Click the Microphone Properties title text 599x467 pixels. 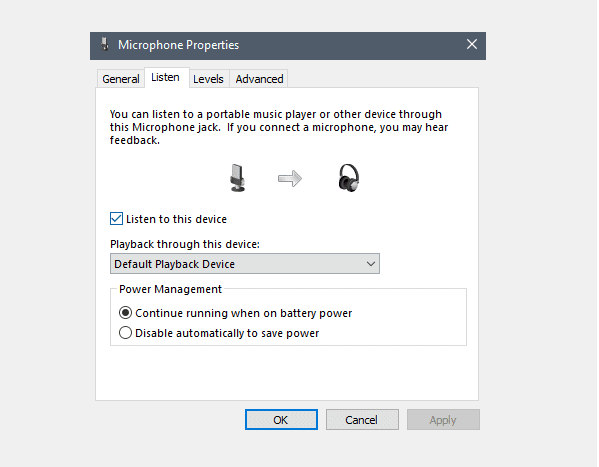pyautogui.click(x=178, y=45)
